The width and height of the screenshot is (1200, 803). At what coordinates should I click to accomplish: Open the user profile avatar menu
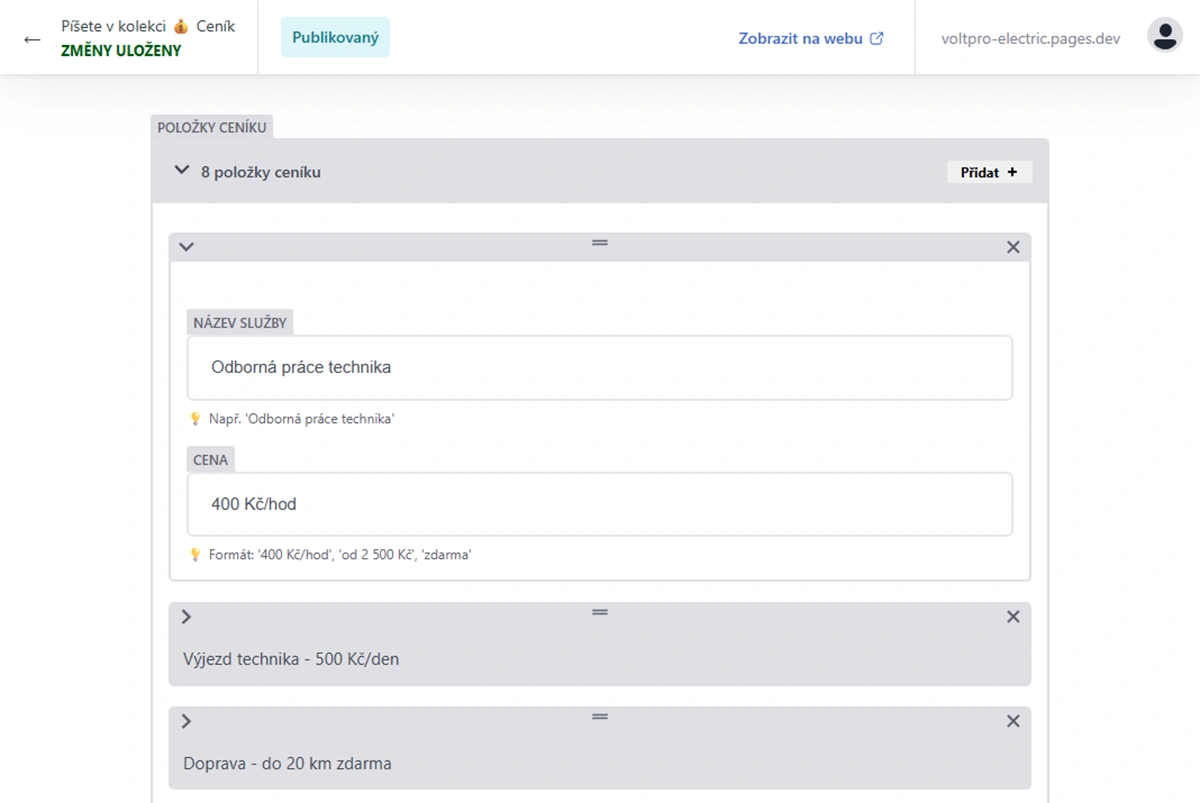(x=1164, y=36)
